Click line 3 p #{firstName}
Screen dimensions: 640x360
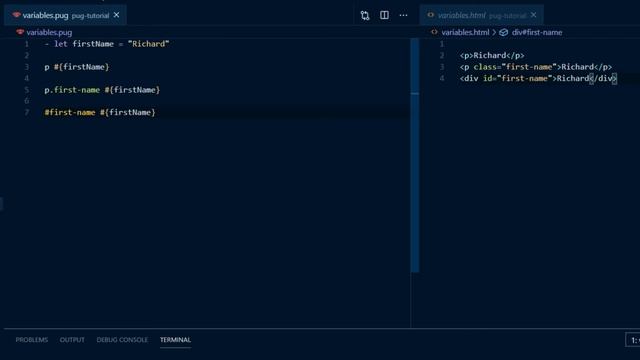(77, 67)
